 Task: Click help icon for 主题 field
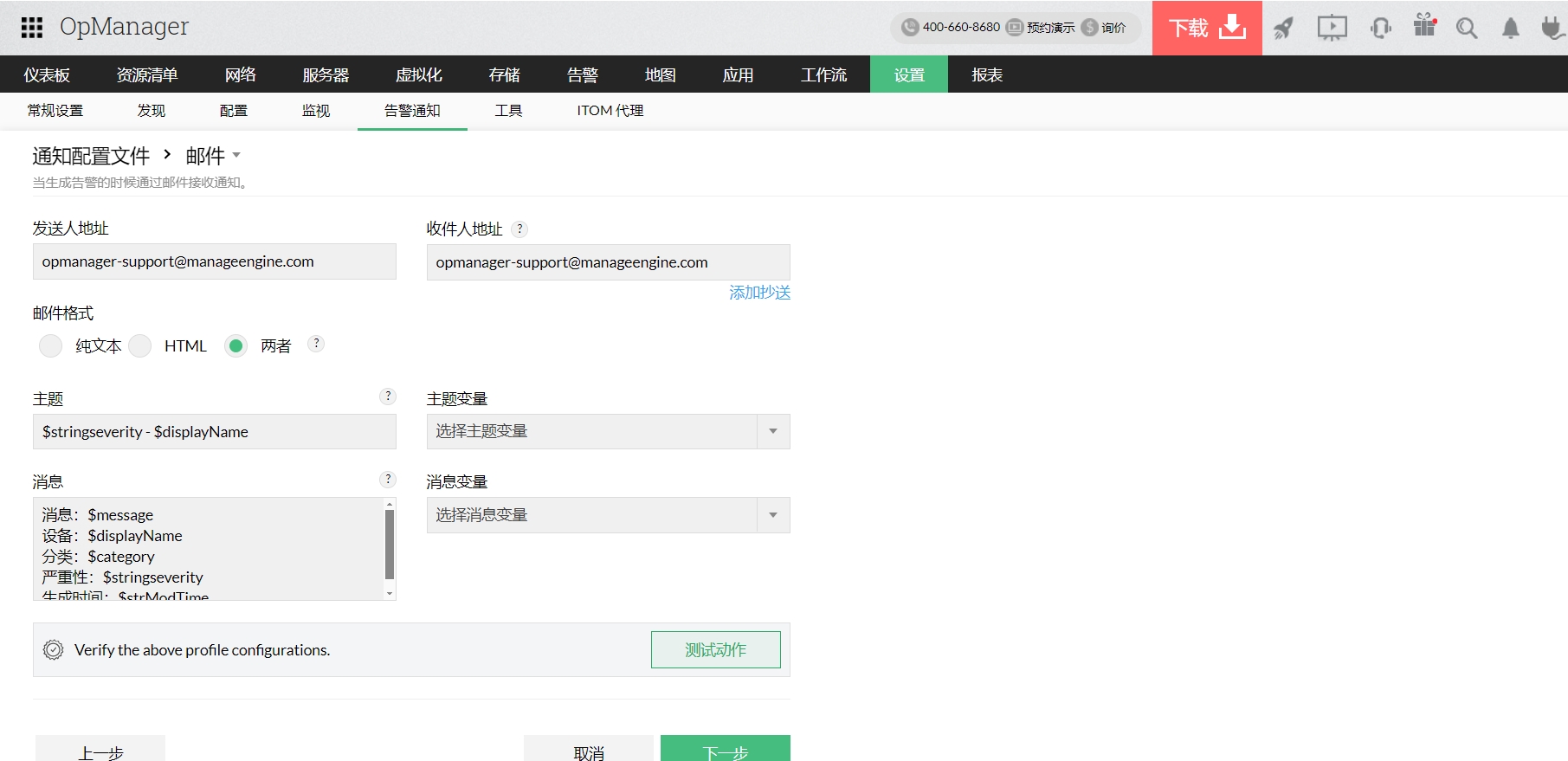click(x=388, y=397)
